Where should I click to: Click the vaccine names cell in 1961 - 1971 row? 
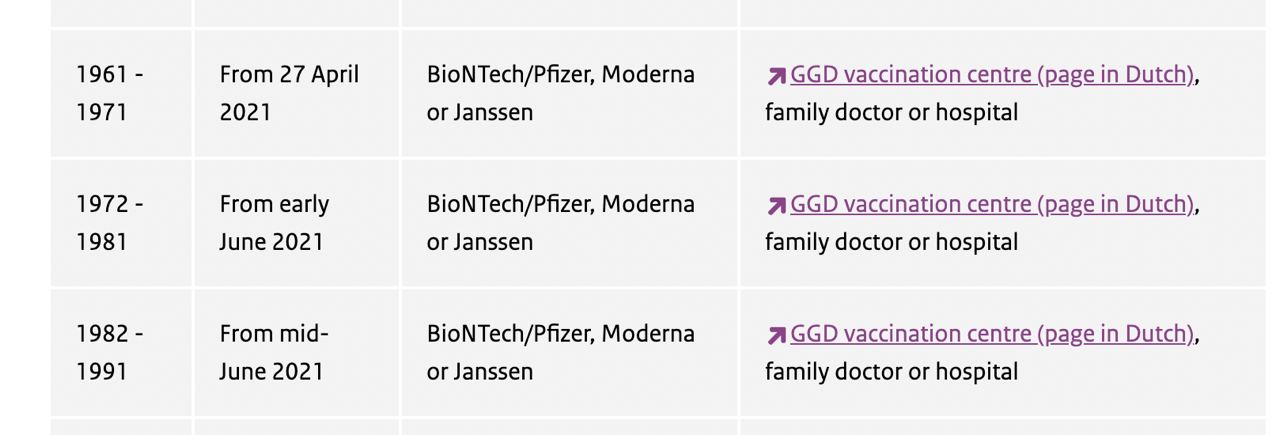pyautogui.click(x=569, y=93)
